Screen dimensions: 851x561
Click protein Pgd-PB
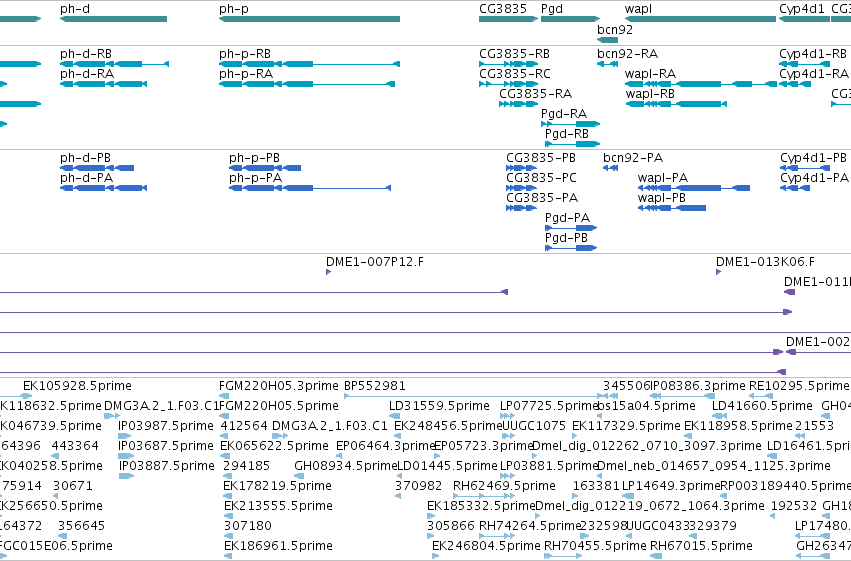[x=571, y=248]
